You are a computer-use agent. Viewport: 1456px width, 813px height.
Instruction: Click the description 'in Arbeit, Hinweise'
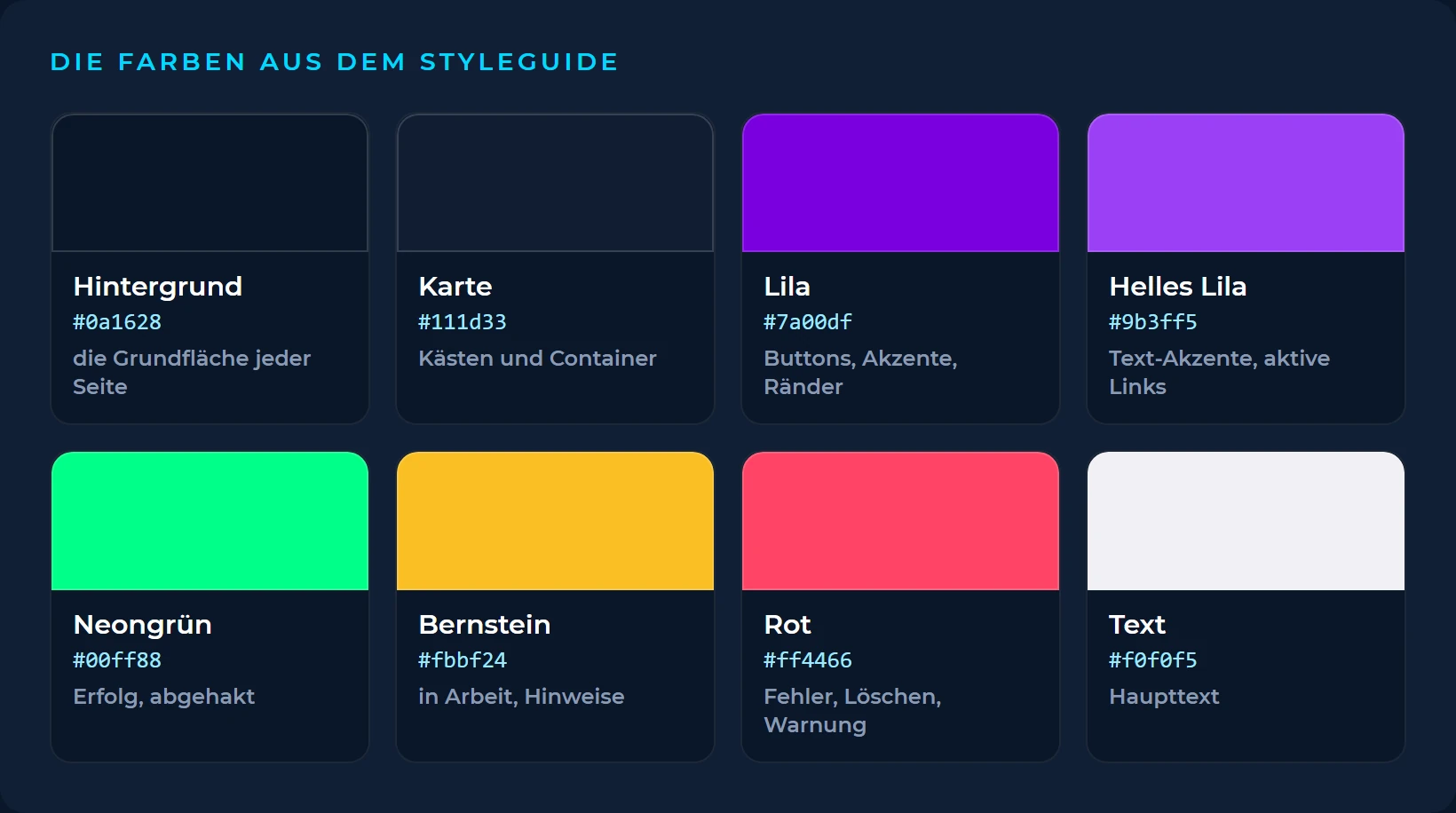522,697
